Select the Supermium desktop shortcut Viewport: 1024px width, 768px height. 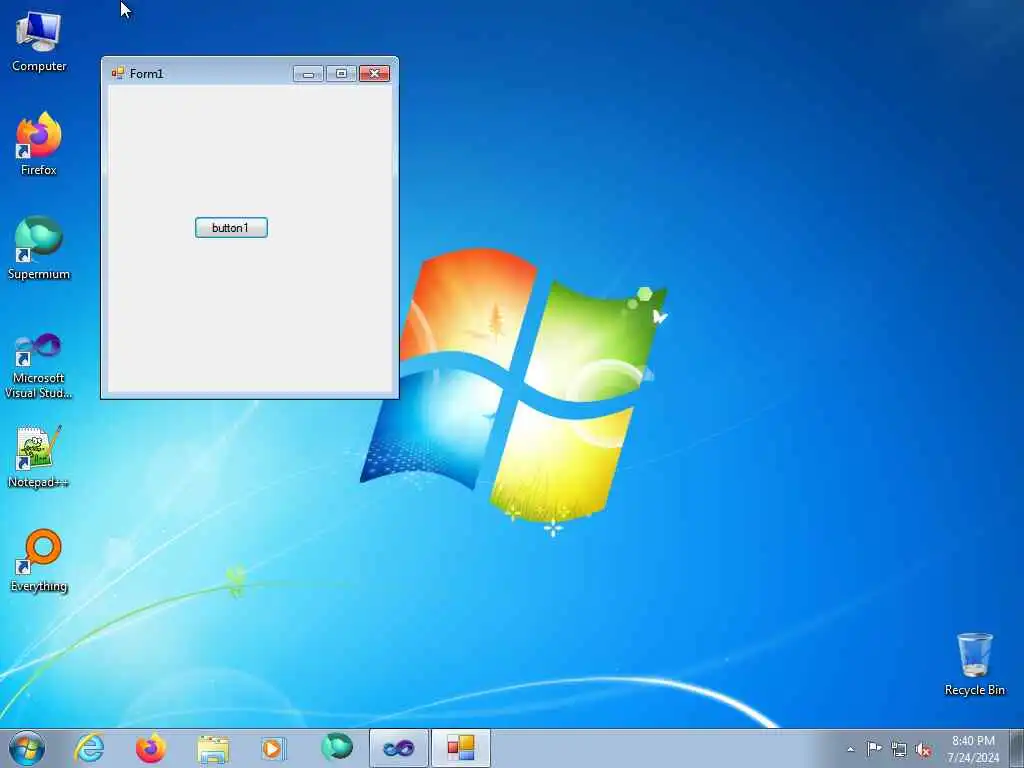click(39, 248)
